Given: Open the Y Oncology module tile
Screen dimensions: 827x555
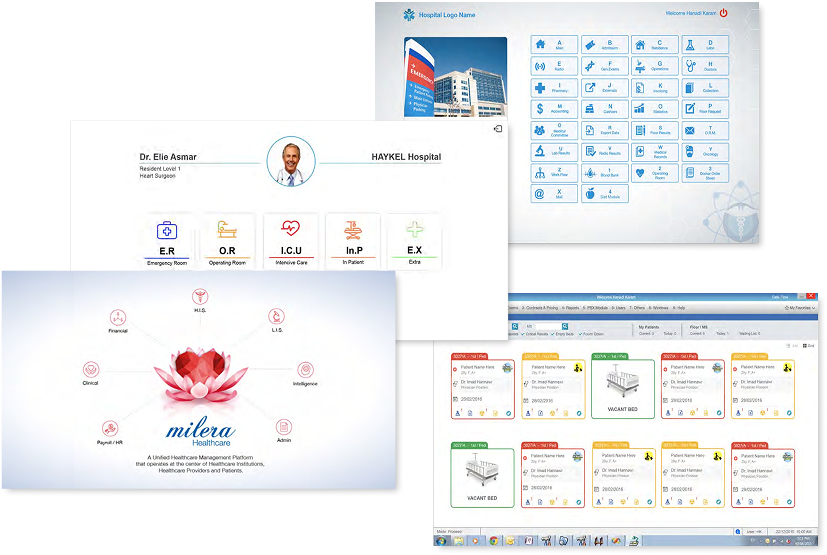Looking at the screenshot, I should click(705, 152).
